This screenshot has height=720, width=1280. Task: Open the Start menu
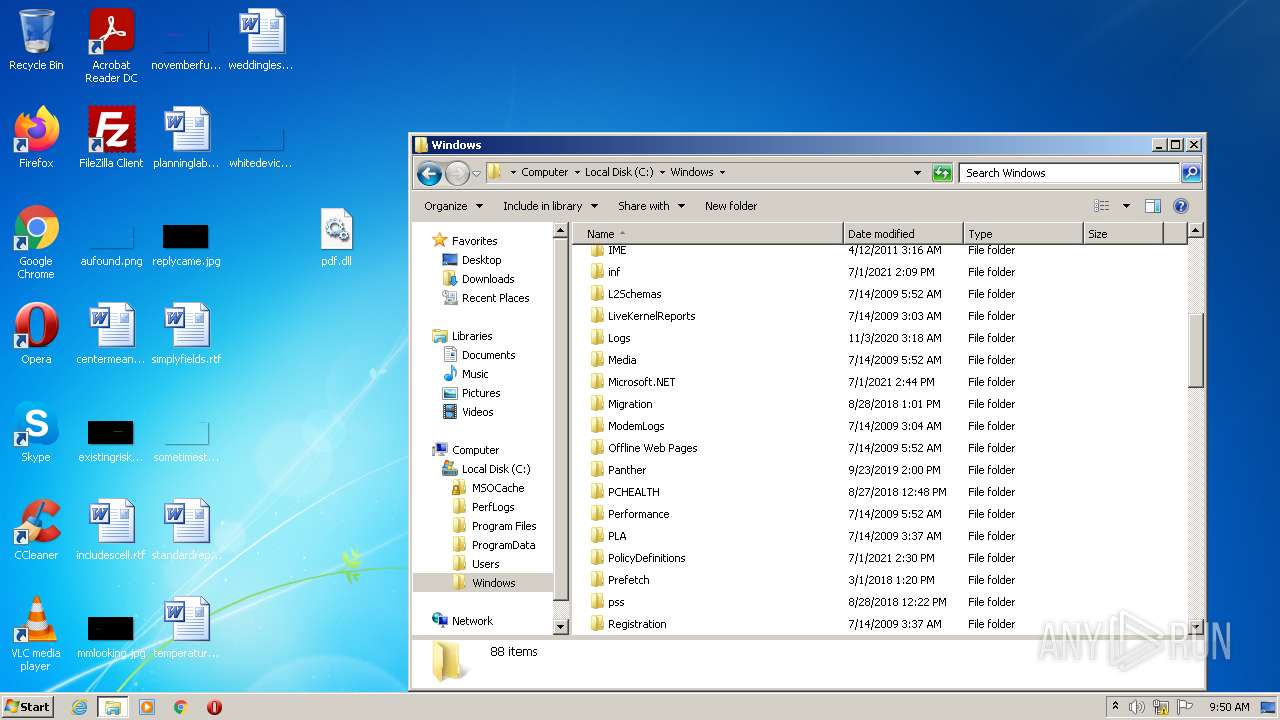coord(28,707)
